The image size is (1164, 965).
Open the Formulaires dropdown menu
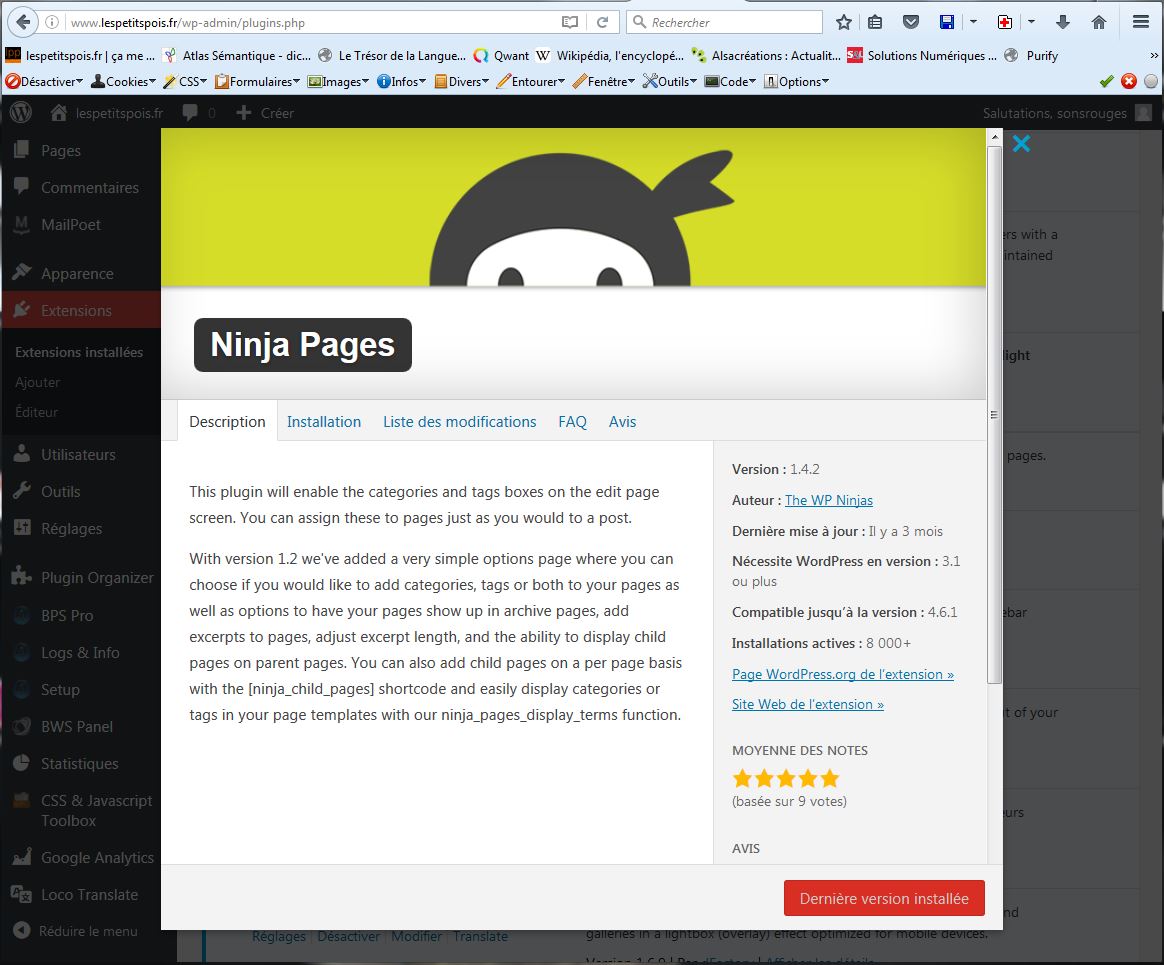click(258, 82)
